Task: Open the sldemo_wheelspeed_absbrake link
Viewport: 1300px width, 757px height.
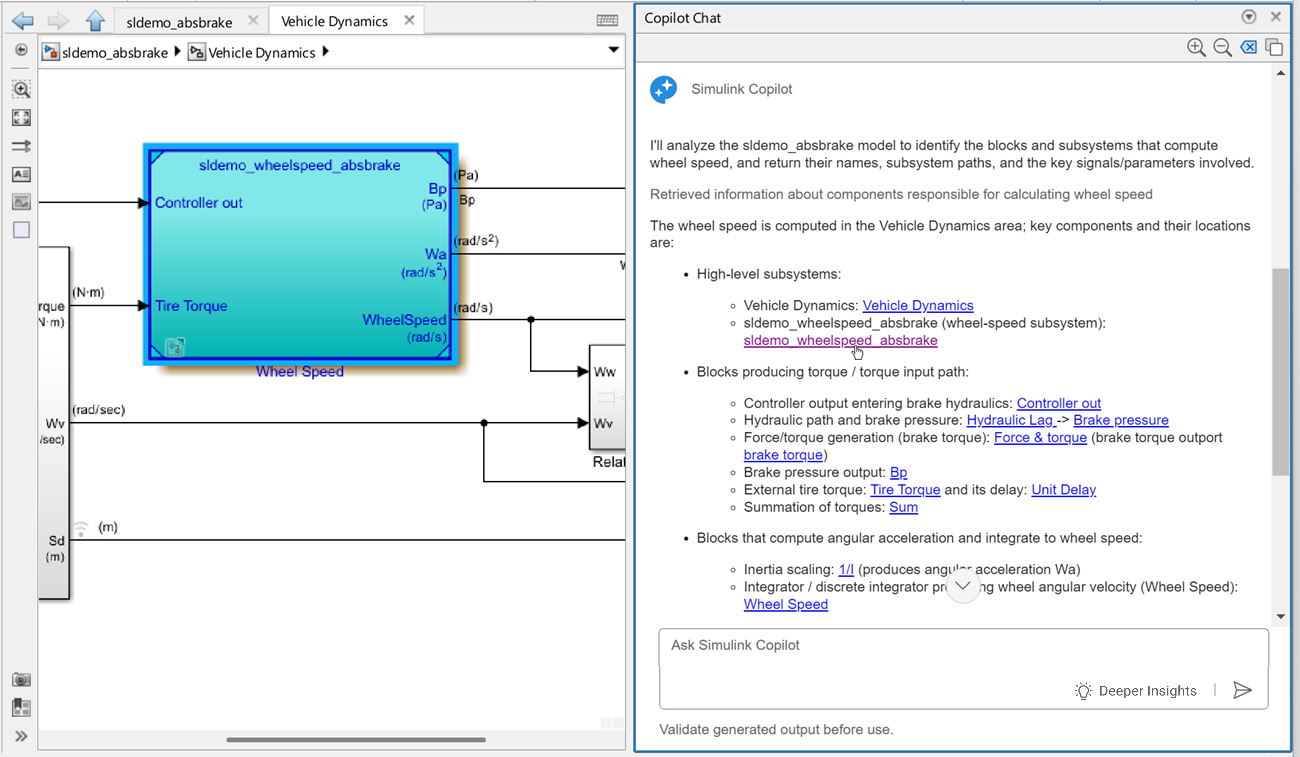Action: pyautogui.click(x=840, y=340)
